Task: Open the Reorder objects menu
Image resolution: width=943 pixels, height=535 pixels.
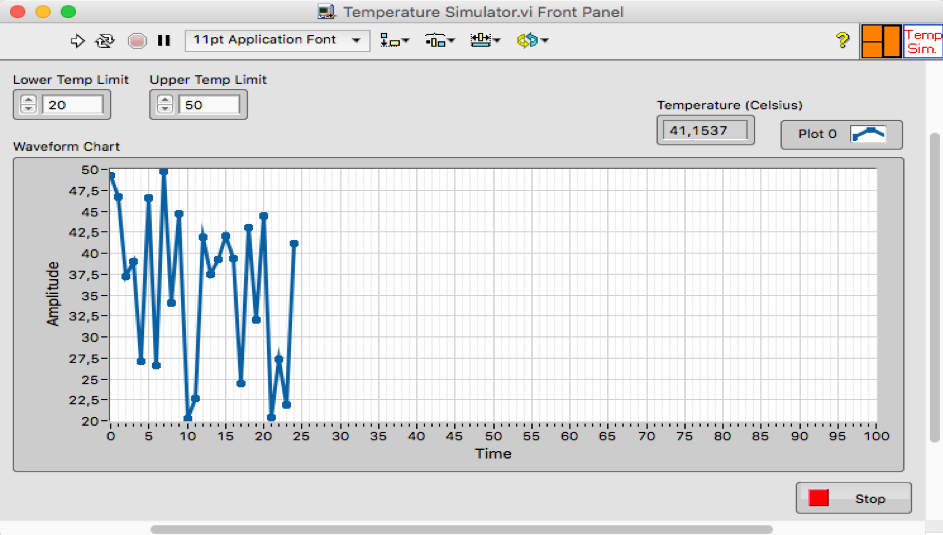Action: [x=532, y=40]
